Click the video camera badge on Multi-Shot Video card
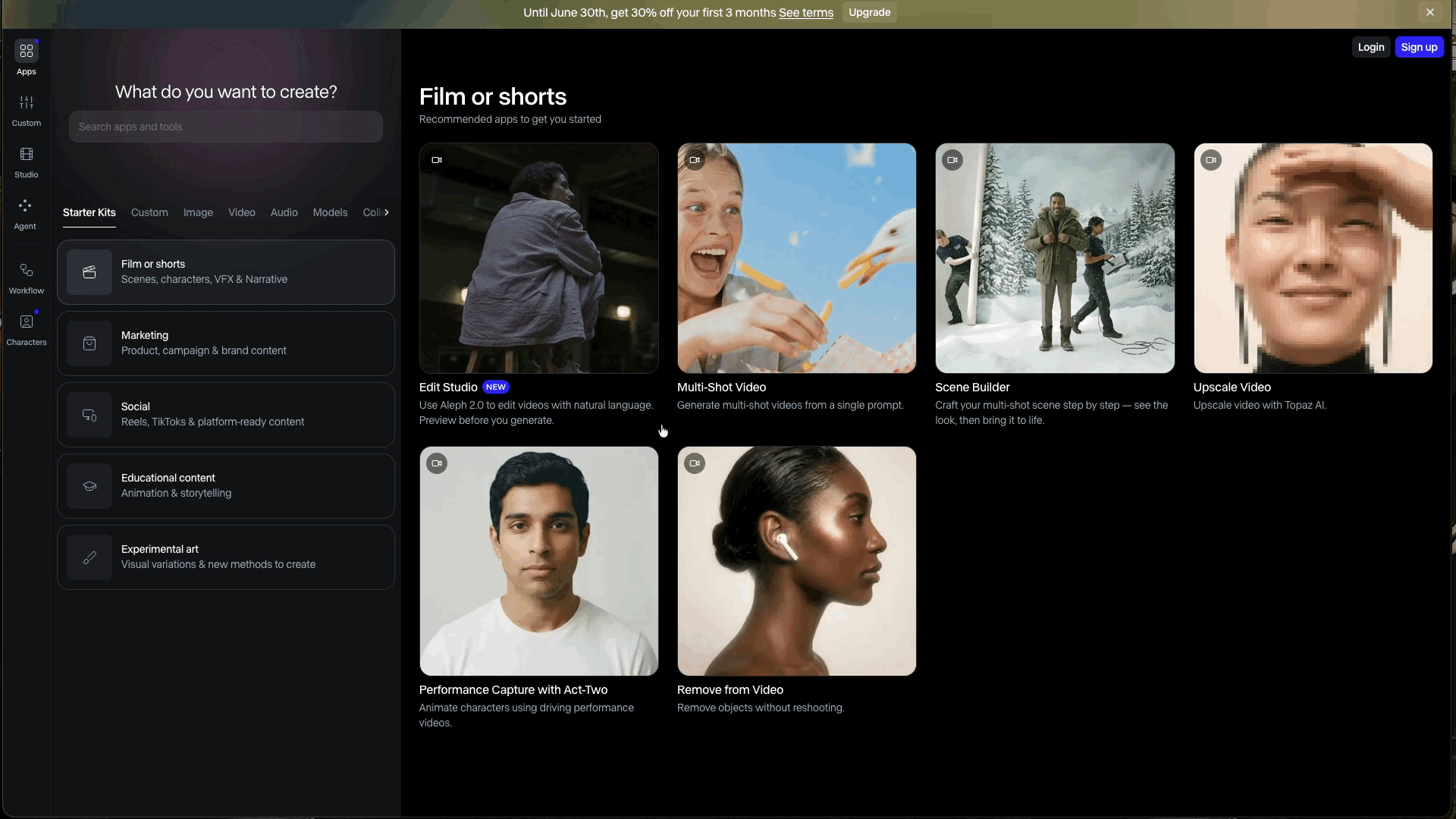 [695, 160]
